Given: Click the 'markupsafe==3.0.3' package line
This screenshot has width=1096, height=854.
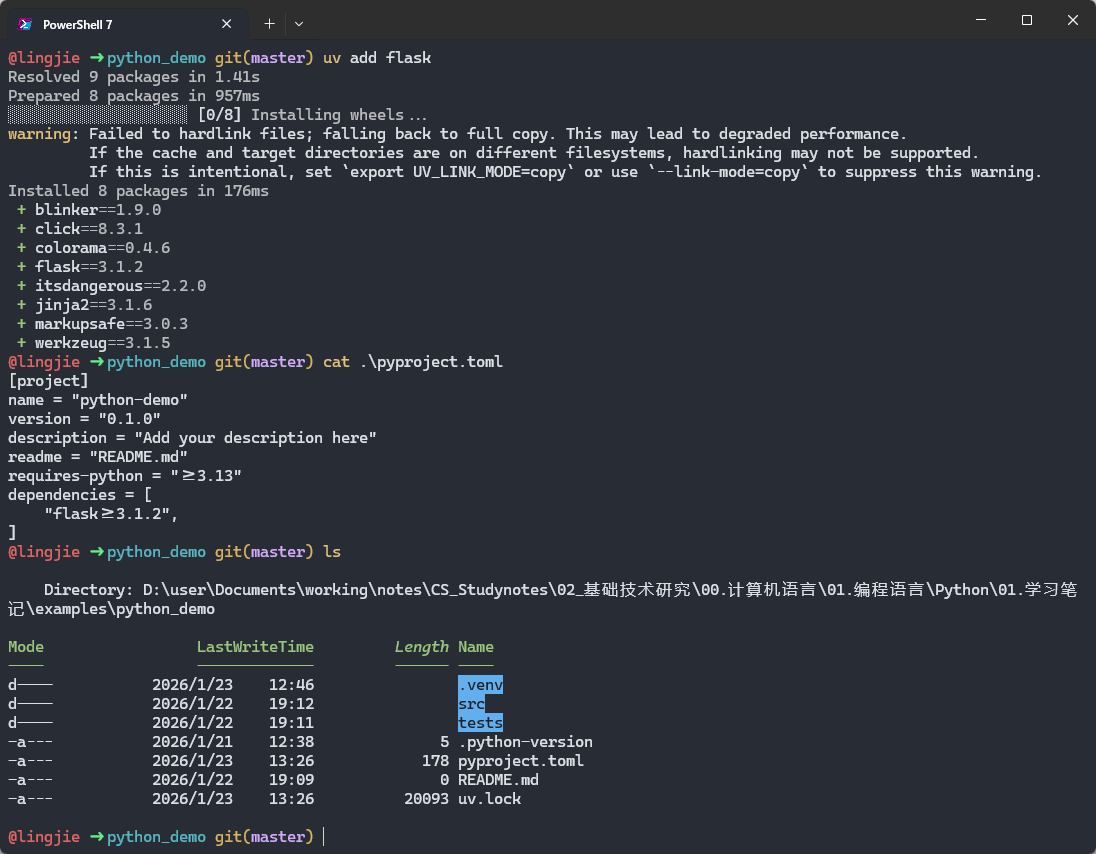Looking at the screenshot, I should pyautogui.click(x=102, y=324).
